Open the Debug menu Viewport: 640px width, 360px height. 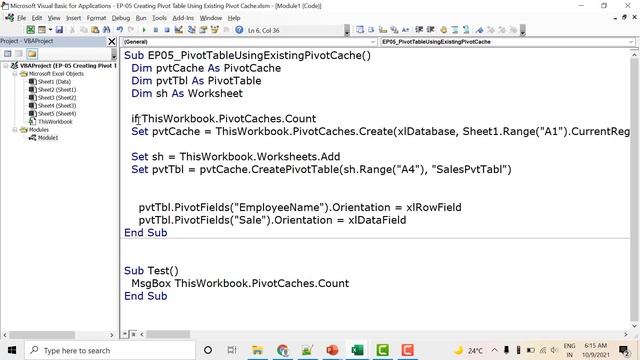click(x=121, y=18)
